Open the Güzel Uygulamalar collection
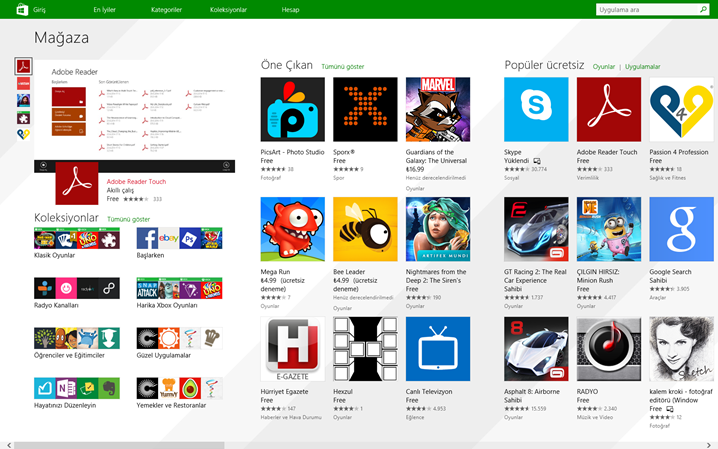Image resolution: width=718 pixels, height=449 pixels. [x=180, y=343]
